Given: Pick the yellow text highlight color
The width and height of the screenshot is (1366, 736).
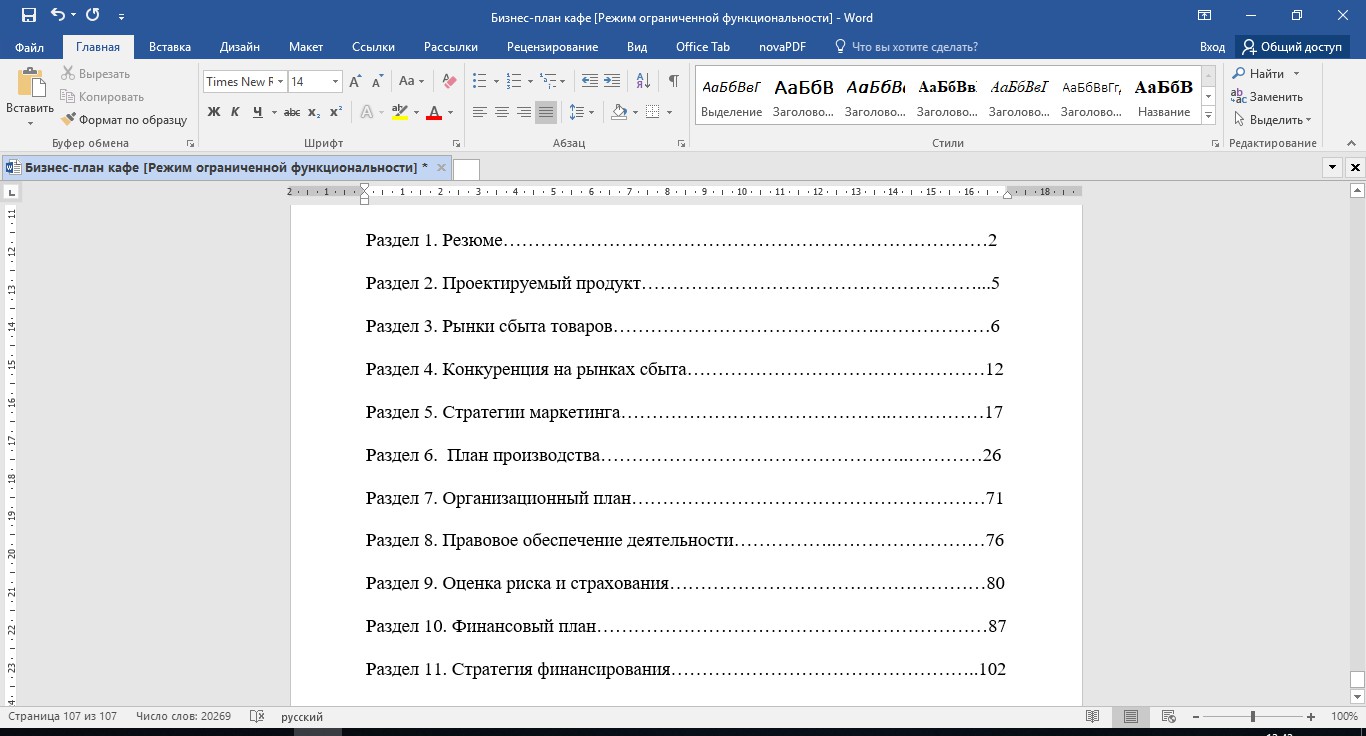Looking at the screenshot, I should coord(400,112).
